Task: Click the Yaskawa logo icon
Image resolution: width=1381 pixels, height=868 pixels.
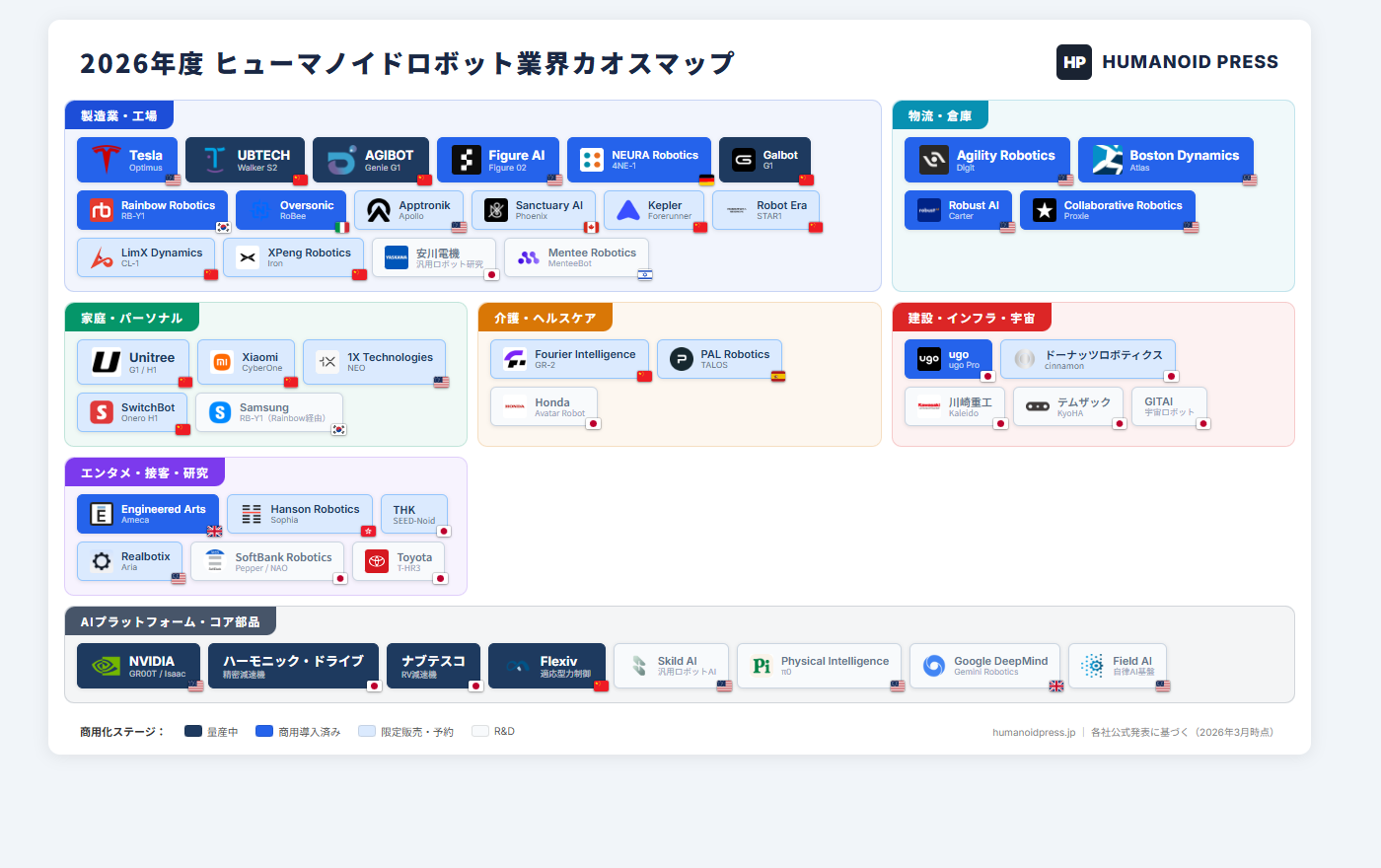Action: (396, 257)
